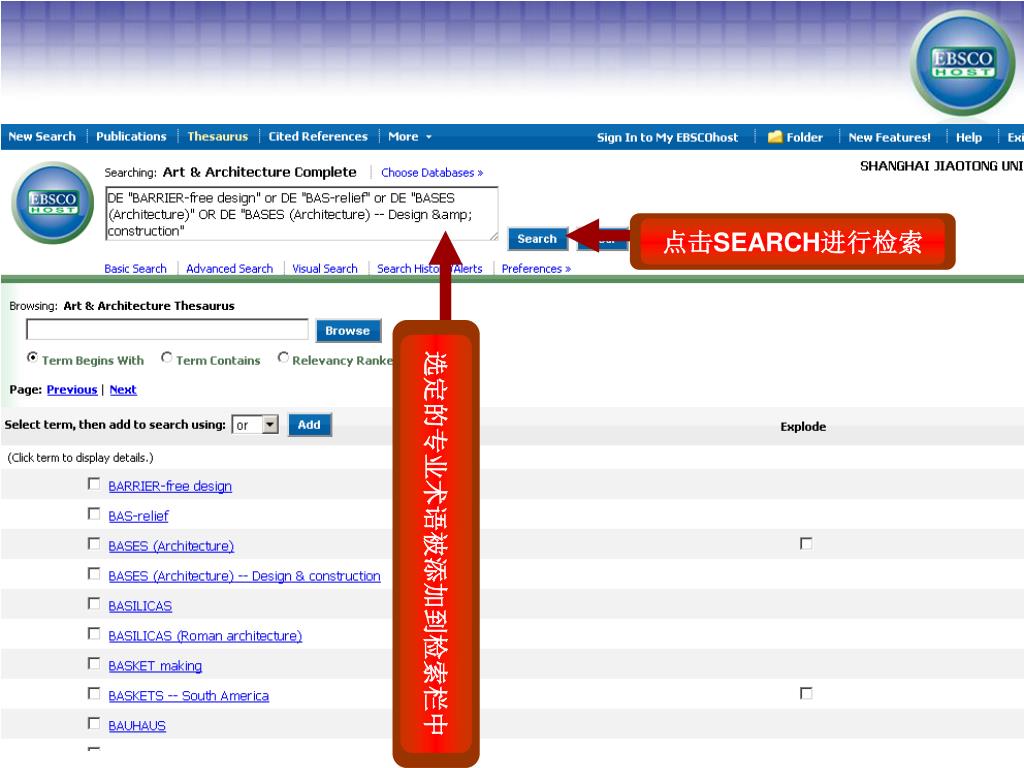Screen dimensions: 1024x768
Task: Click the SHANGHAI JIAOTONG UNI text
Action: pos(941,167)
